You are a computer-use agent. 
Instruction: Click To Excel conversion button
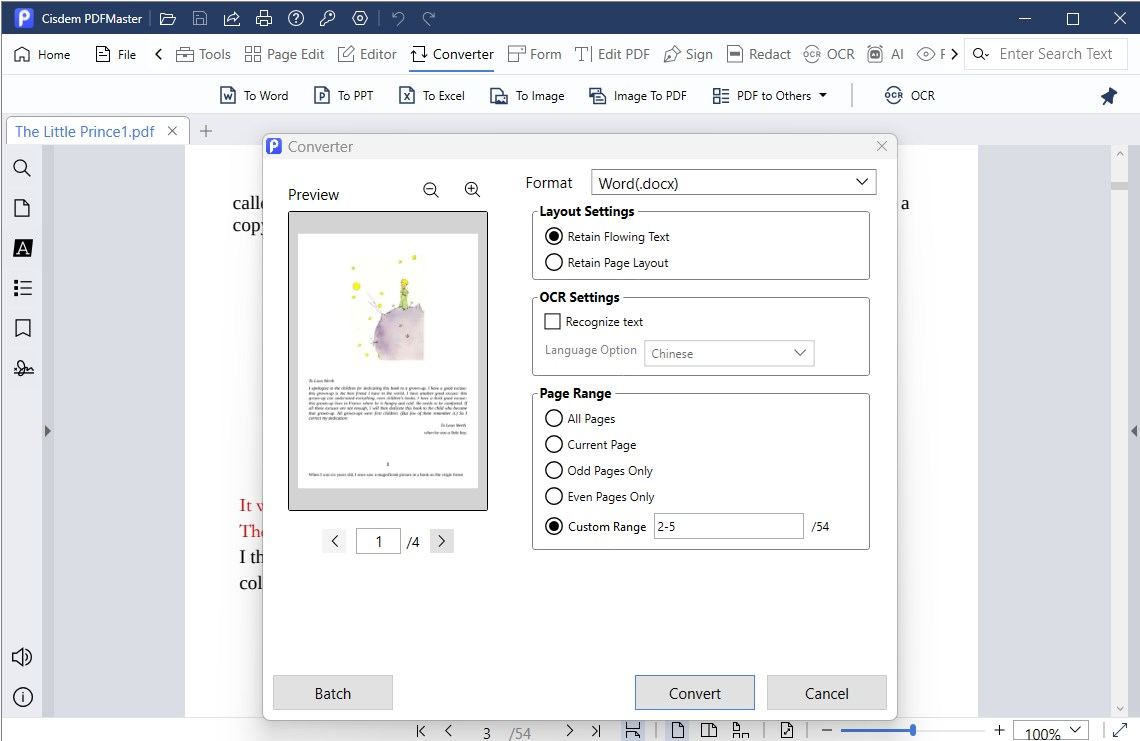[432, 96]
